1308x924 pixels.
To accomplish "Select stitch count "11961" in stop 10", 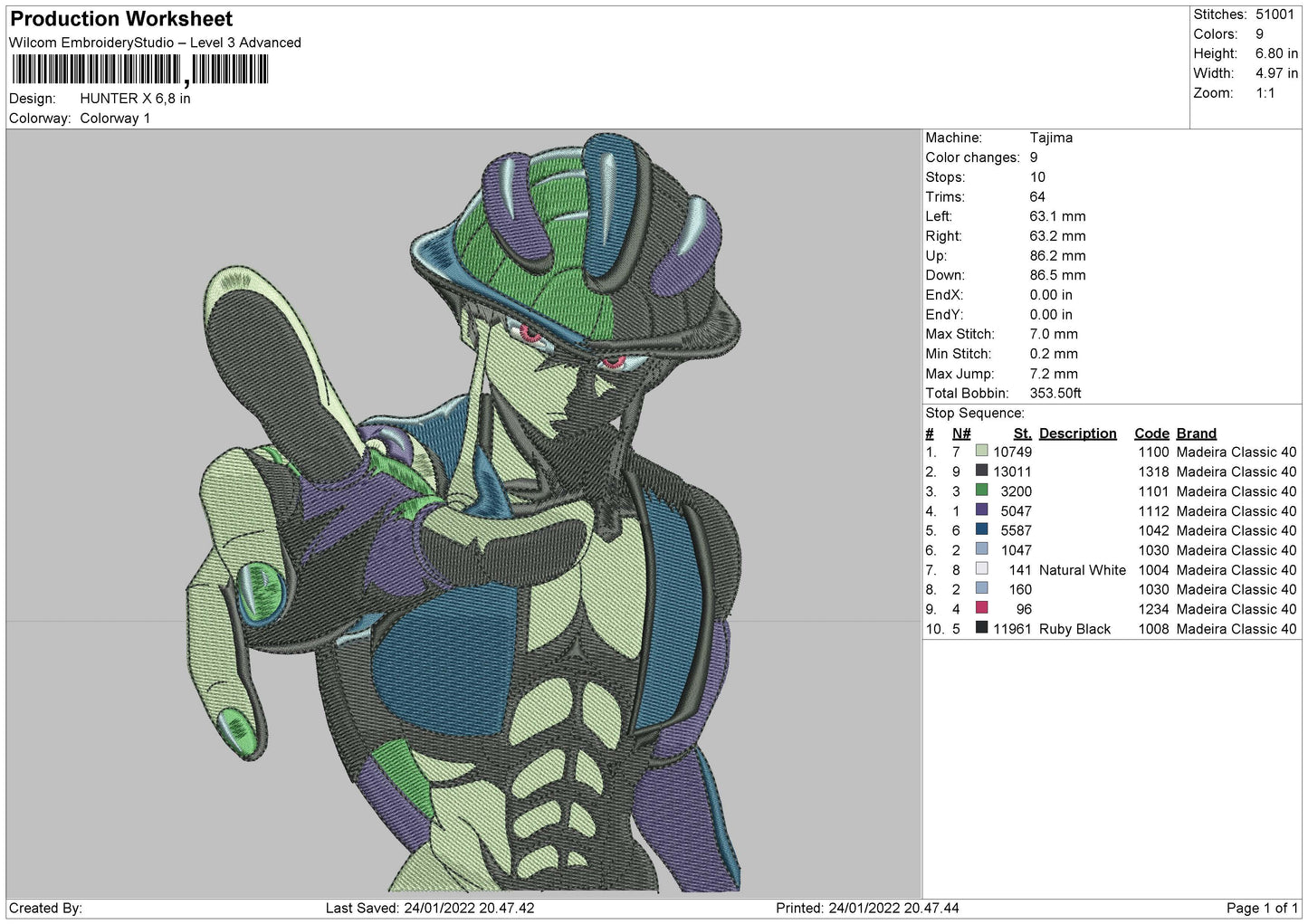I will (1012, 629).
